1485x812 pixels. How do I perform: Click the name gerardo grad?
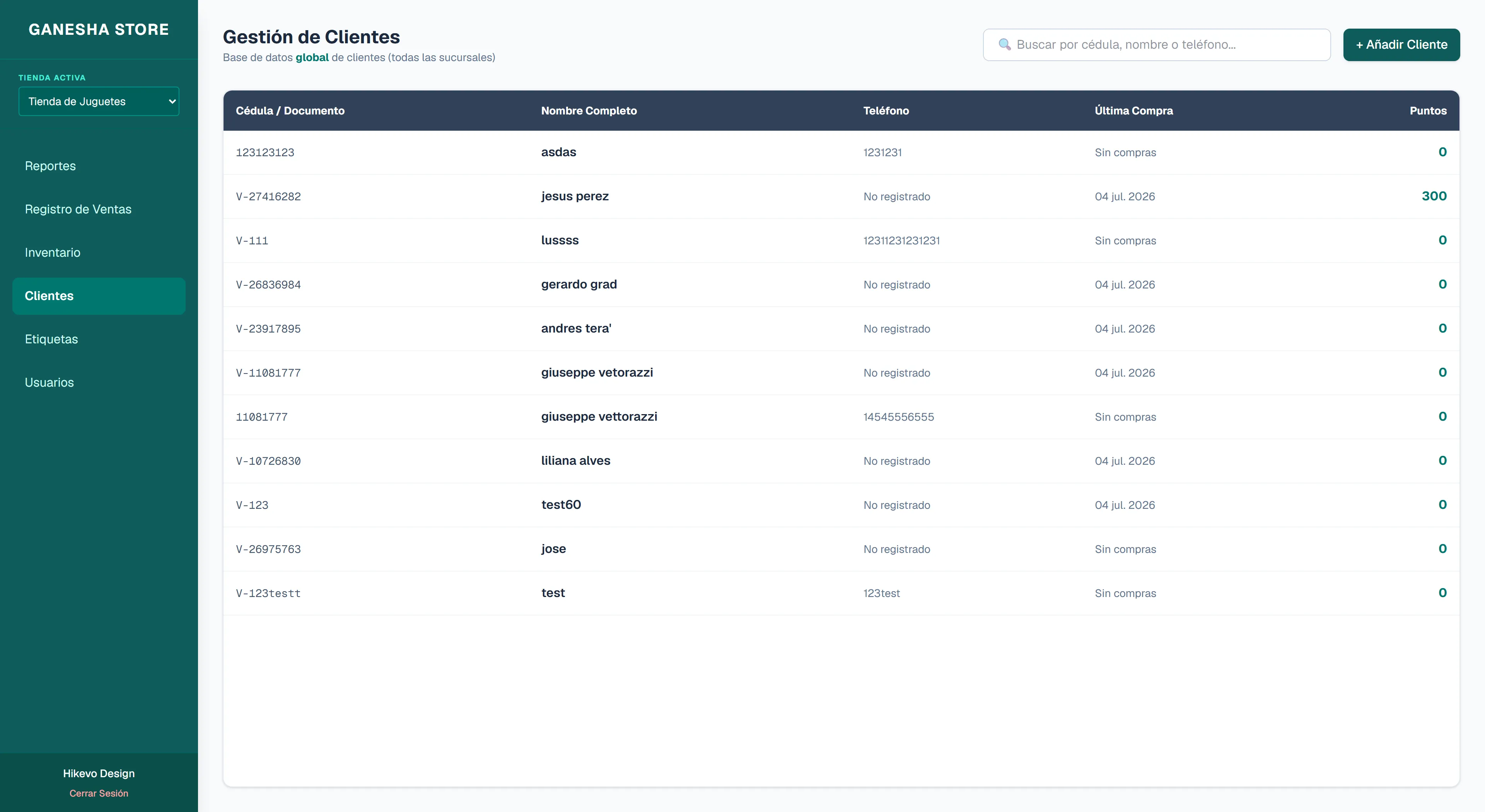(579, 285)
